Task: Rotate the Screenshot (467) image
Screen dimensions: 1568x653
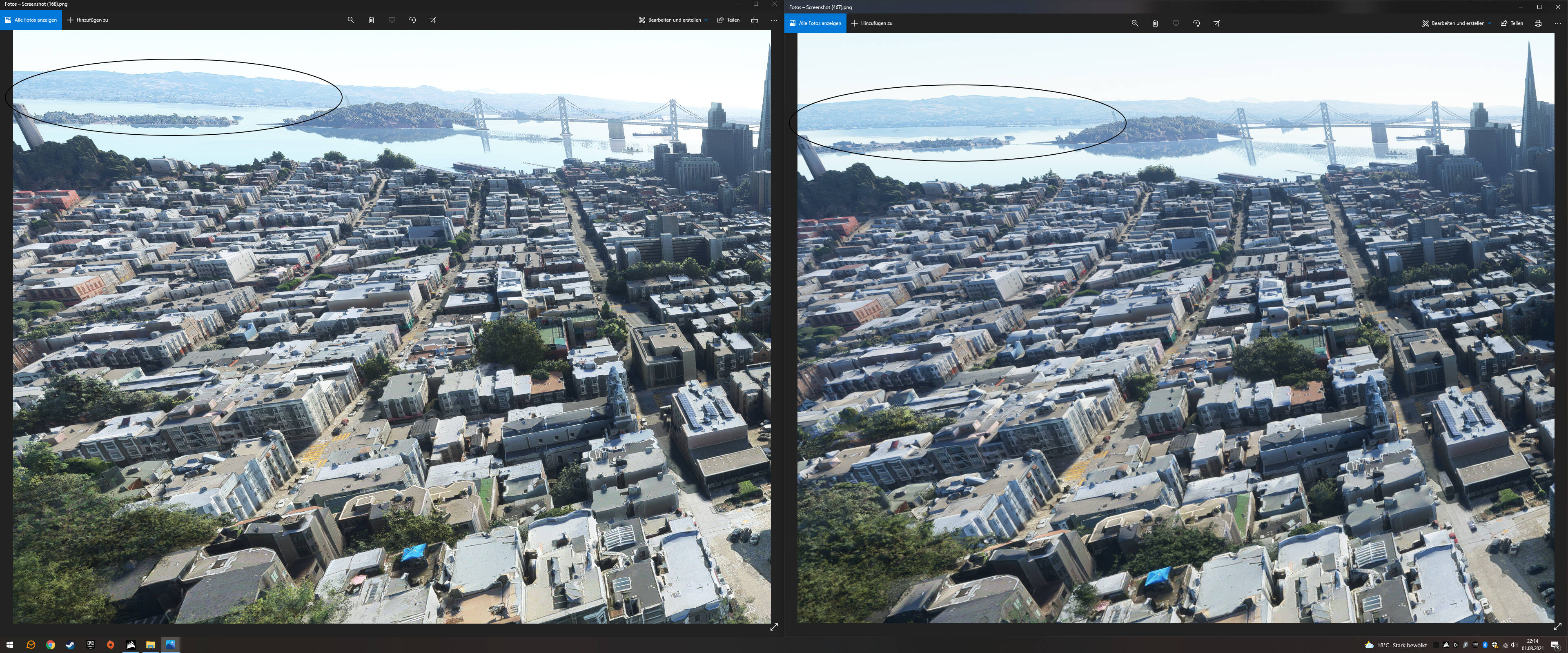Action: [x=1197, y=23]
